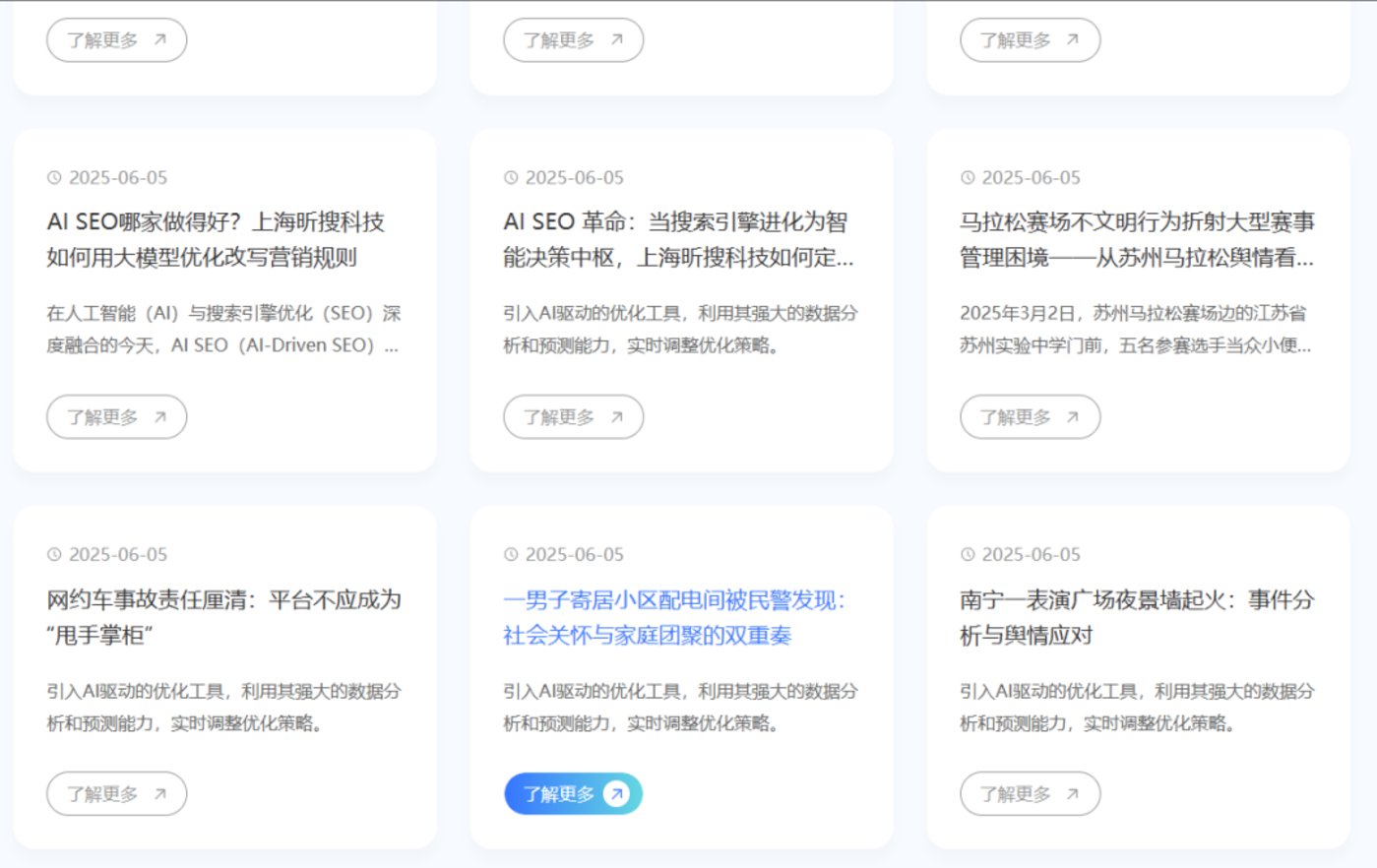Click arrow icon in top-right card's 了解更多 button

[1073, 40]
